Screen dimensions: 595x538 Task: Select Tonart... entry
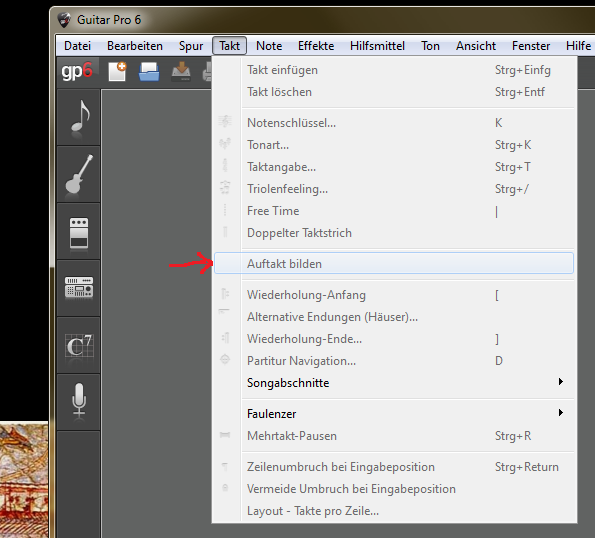(394, 145)
